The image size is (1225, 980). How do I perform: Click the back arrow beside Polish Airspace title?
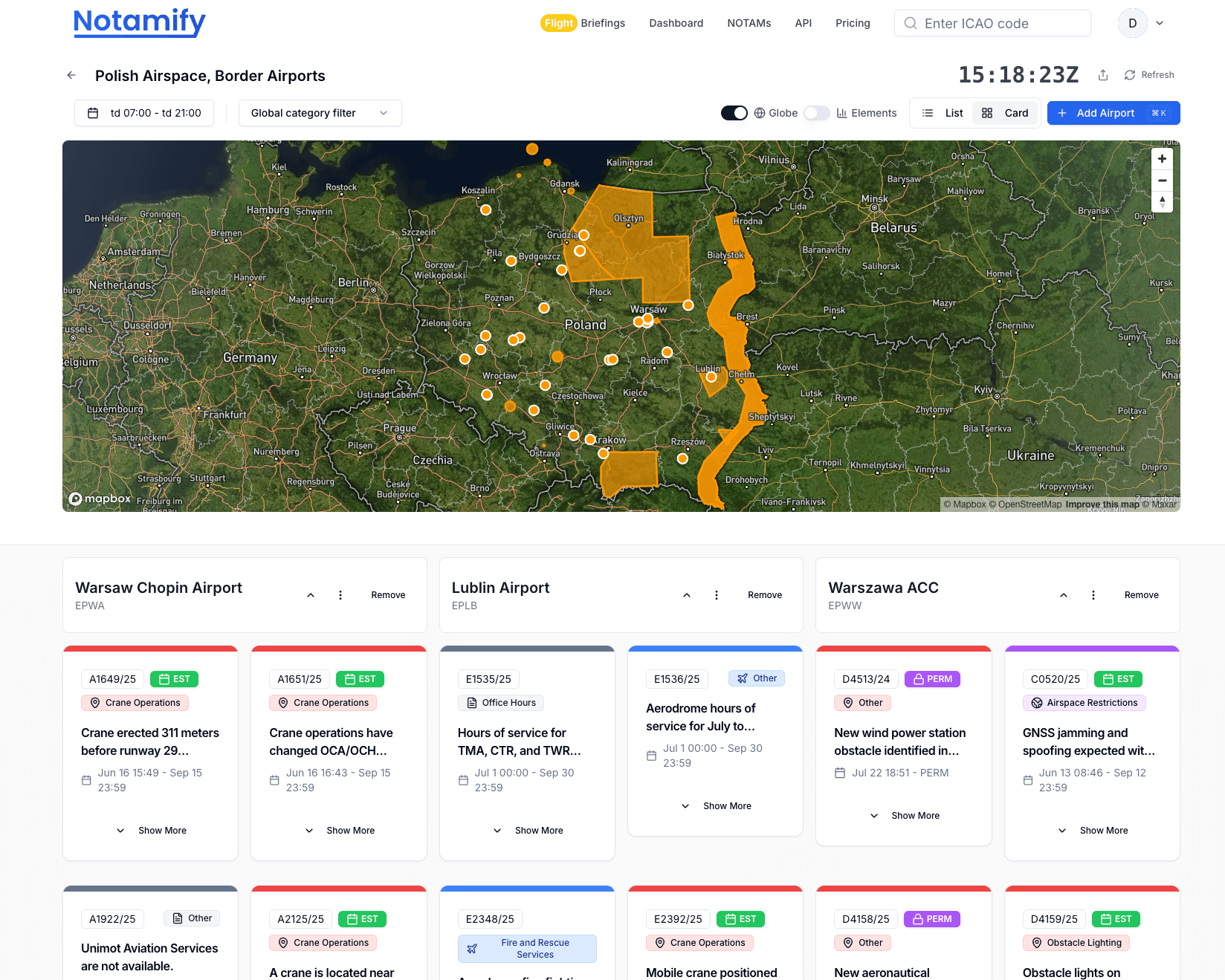(71, 75)
